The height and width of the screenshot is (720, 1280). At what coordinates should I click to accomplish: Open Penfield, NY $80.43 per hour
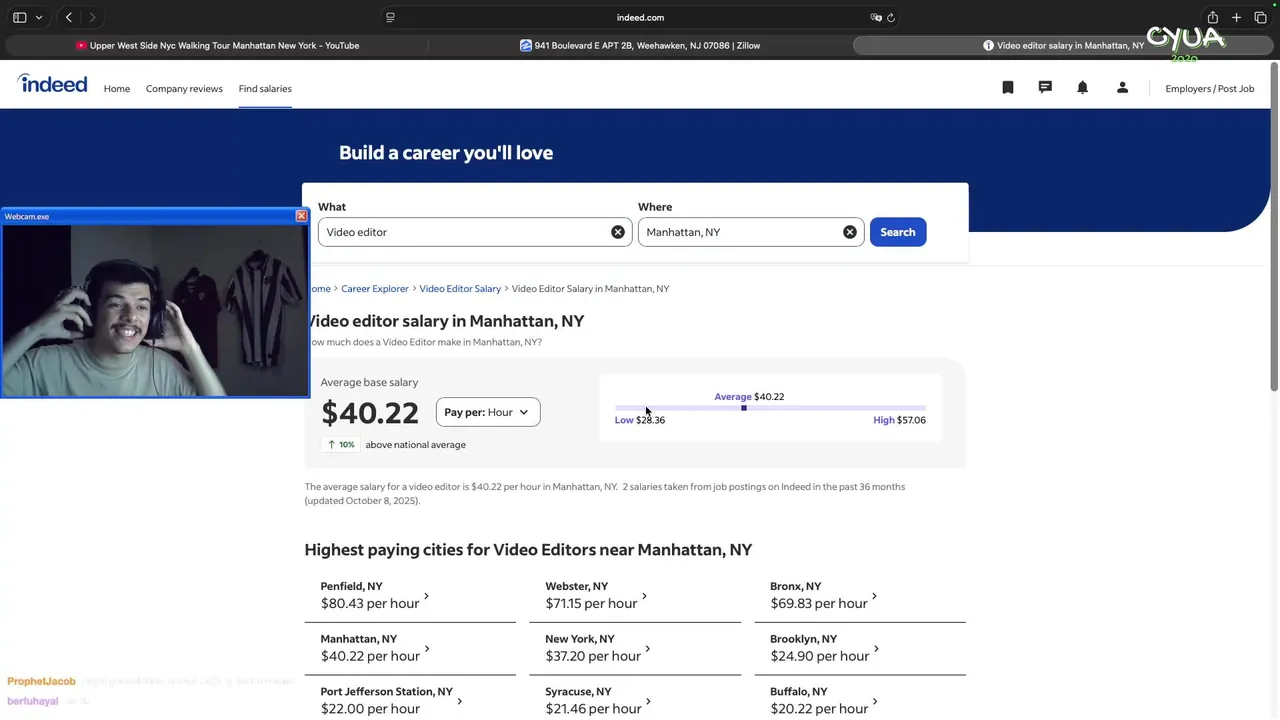click(x=410, y=595)
